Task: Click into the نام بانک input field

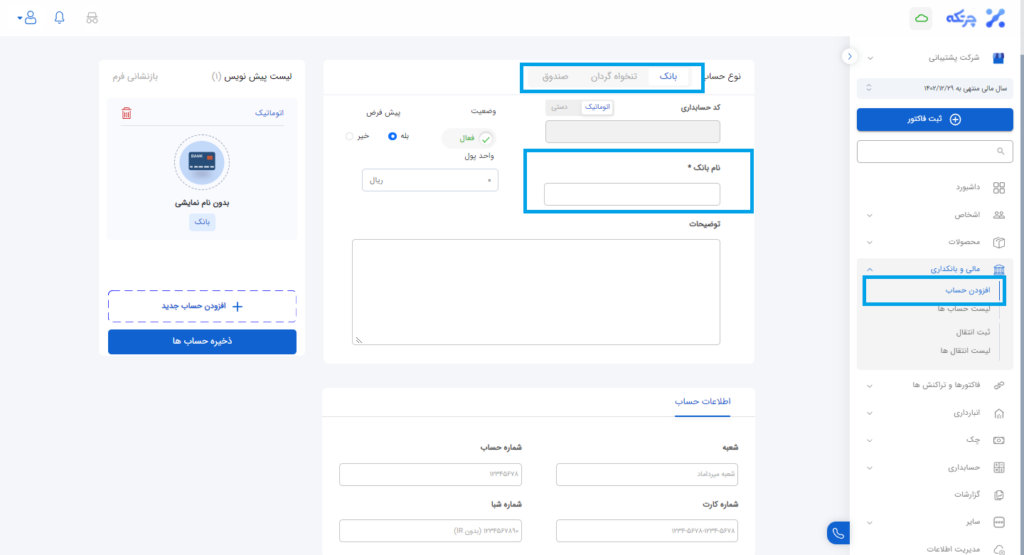Action: [x=632, y=195]
